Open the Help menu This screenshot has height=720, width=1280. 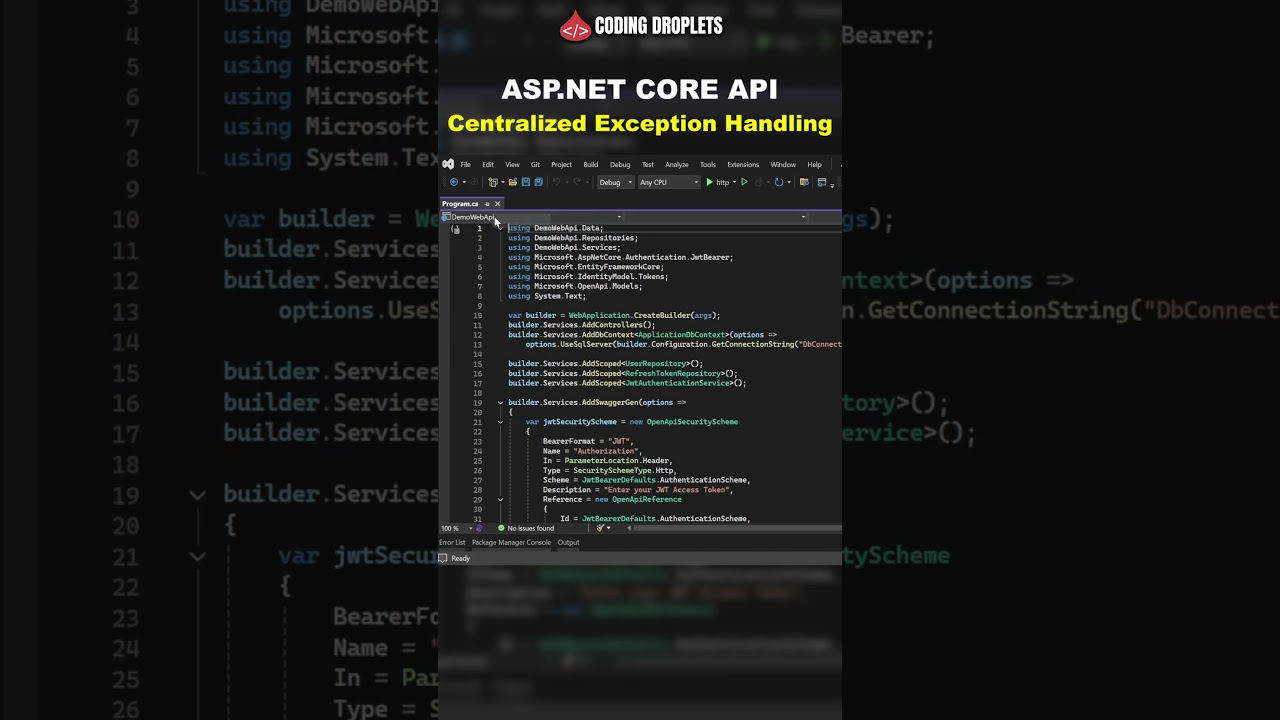pyautogui.click(x=814, y=165)
